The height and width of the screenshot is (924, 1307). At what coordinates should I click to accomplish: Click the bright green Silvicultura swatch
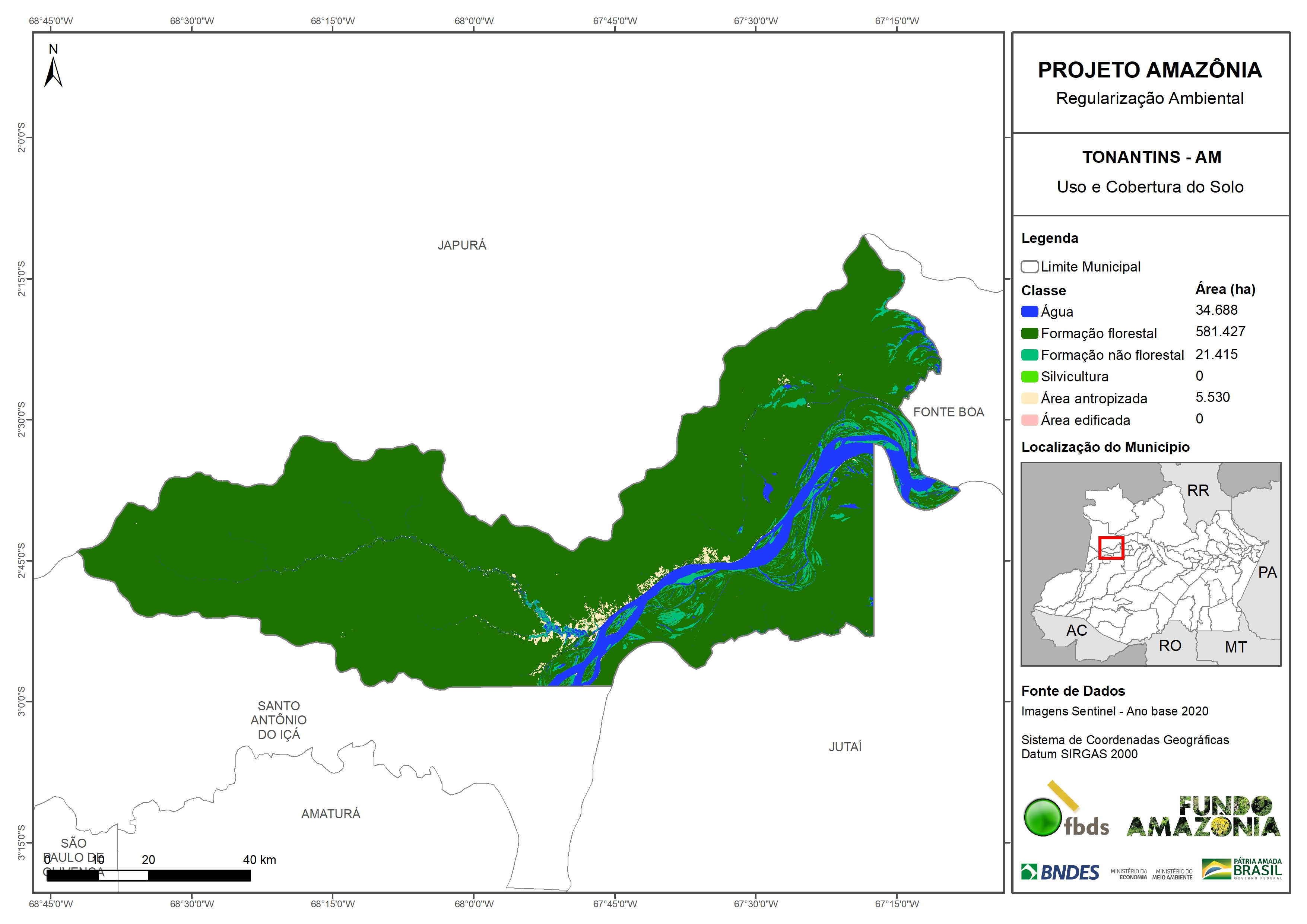(x=1029, y=376)
